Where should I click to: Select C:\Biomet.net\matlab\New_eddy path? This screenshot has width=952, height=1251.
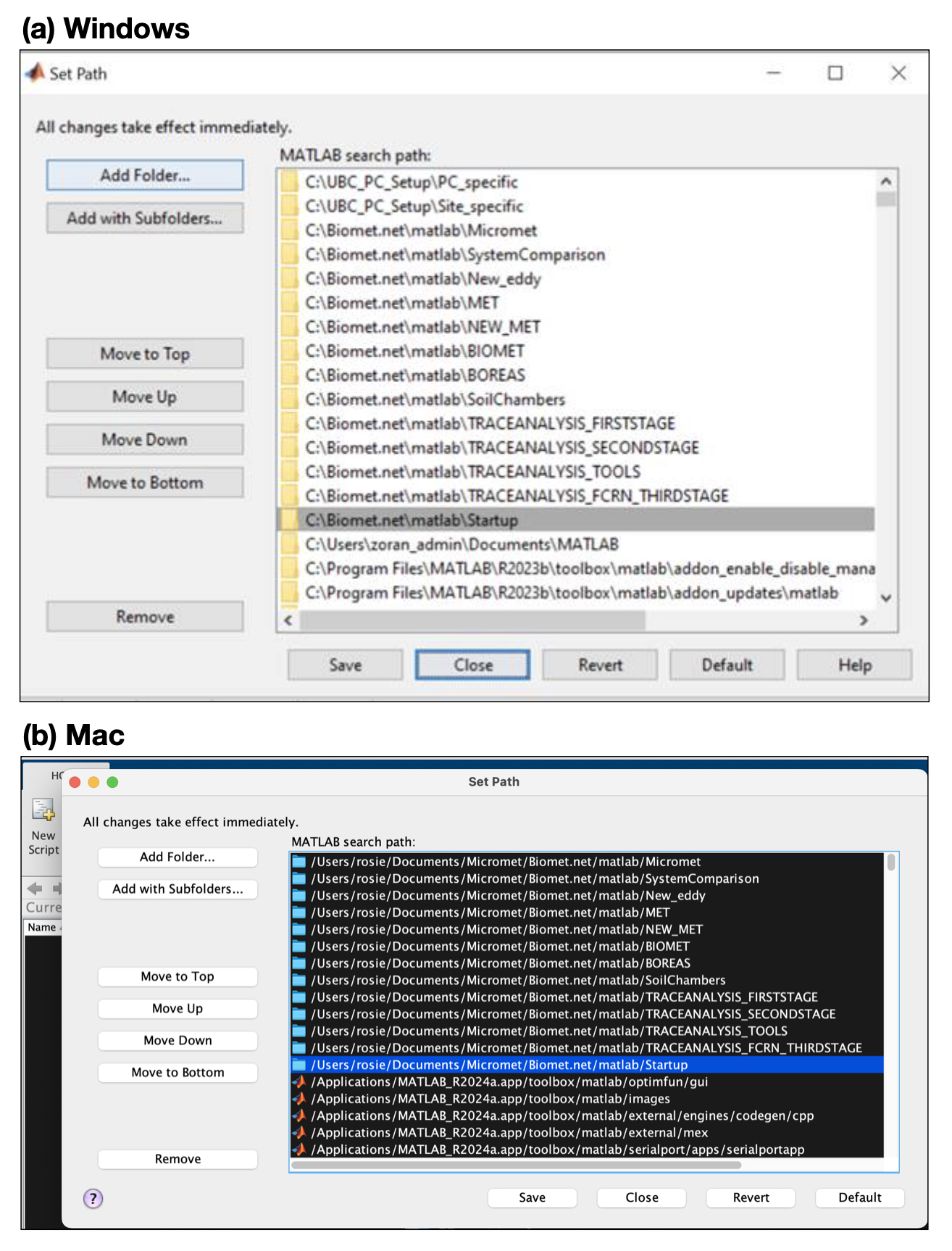click(577, 279)
